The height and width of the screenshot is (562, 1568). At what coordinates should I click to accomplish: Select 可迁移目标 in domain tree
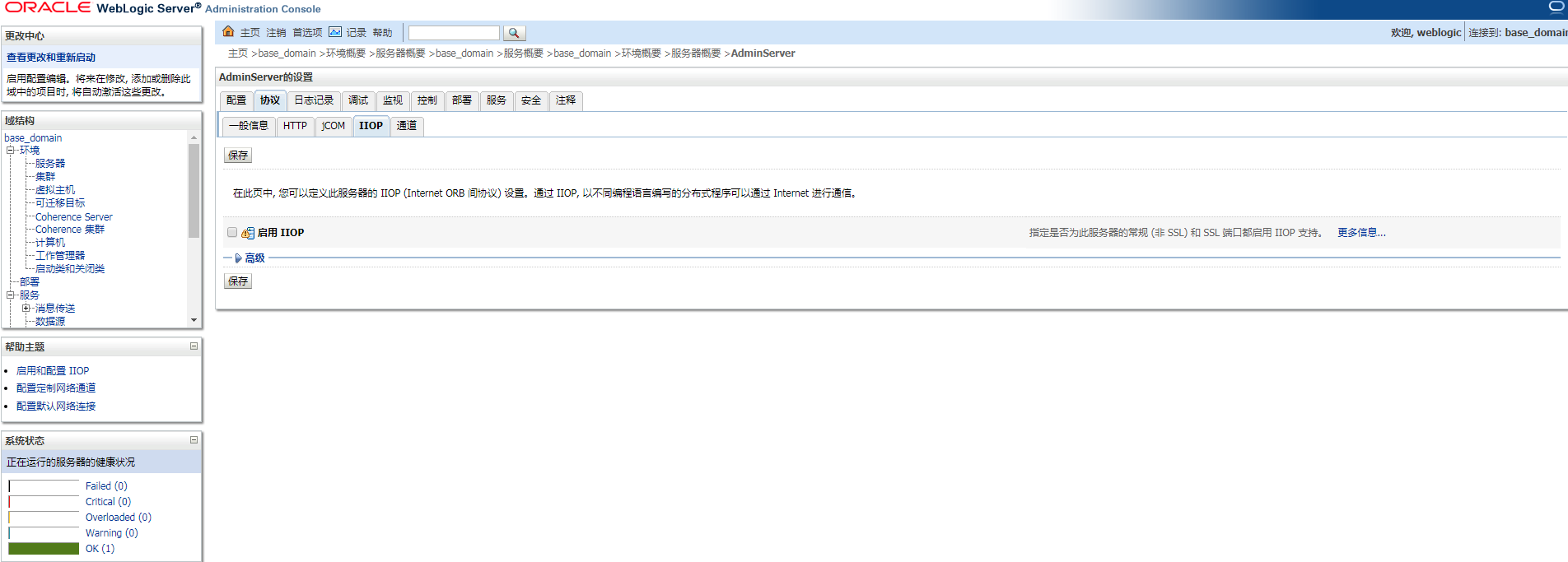[x=60, y=203]
